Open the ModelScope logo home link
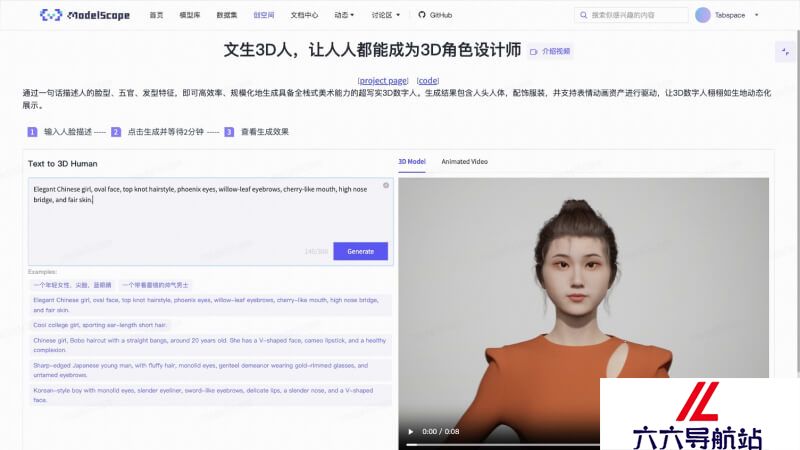Viewport: 800px width, 450px height. 85,15
